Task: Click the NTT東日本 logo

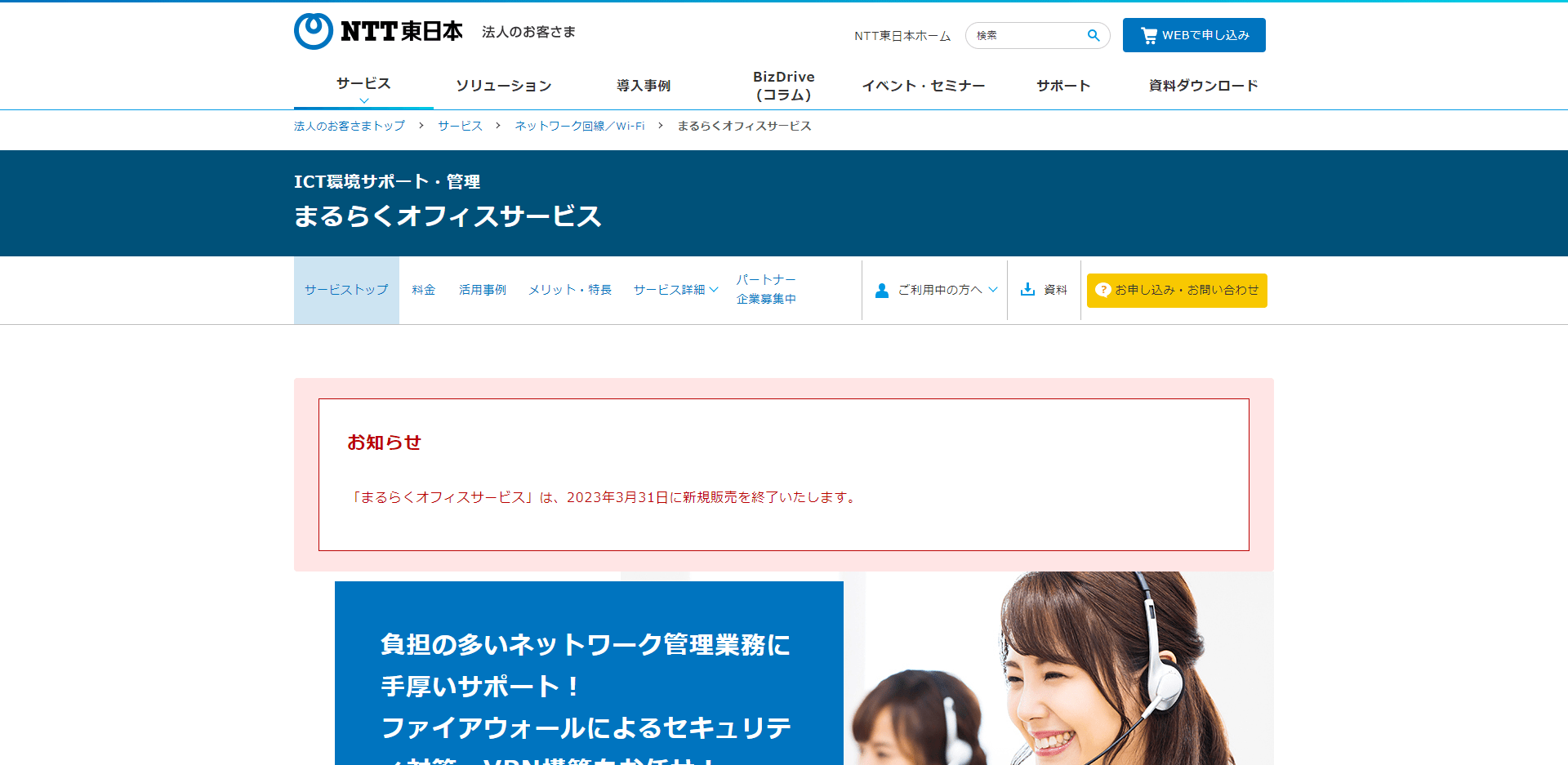Action: pos(378,31)
